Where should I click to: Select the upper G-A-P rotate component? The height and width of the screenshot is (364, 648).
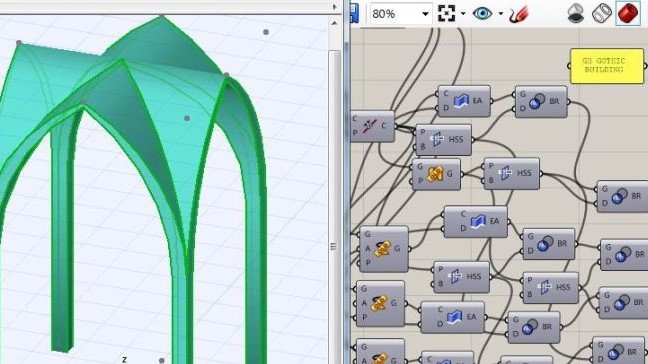(384, 249)
